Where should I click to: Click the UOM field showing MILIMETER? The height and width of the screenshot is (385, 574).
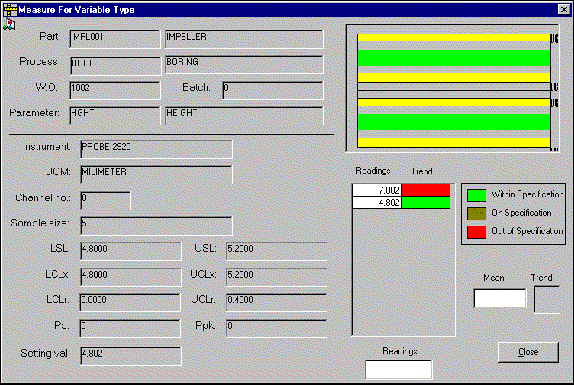point(156,175)
